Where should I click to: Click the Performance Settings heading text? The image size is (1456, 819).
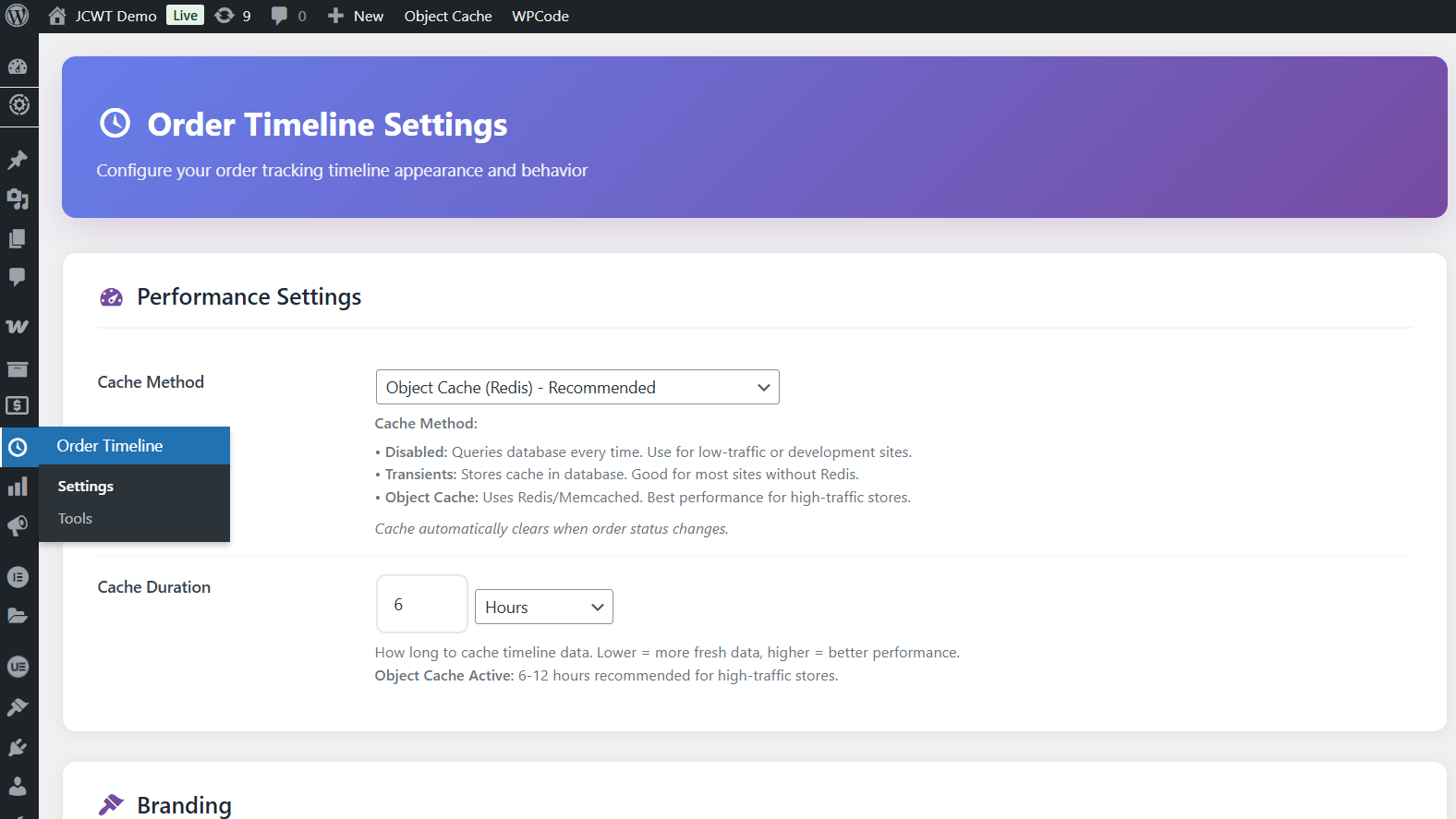(249, 296)
